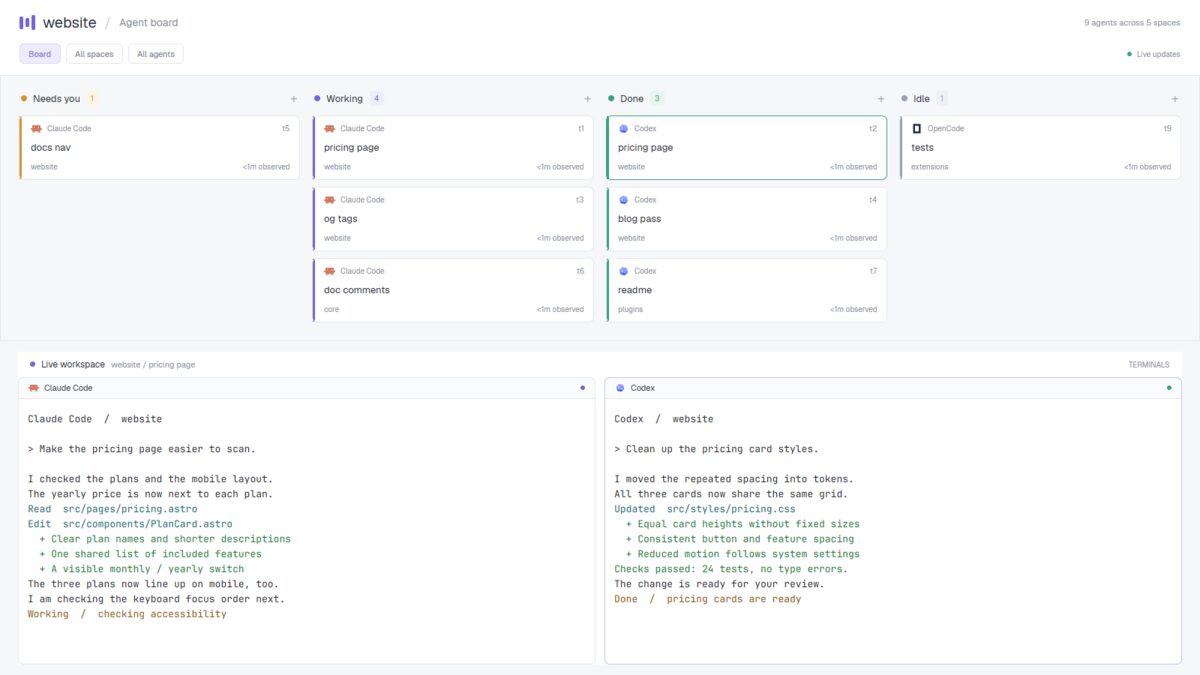Click the 'website / pricing page' workspace breadcrumb
The width and height of the screenshot is (1200, 675).
point(153,365)
